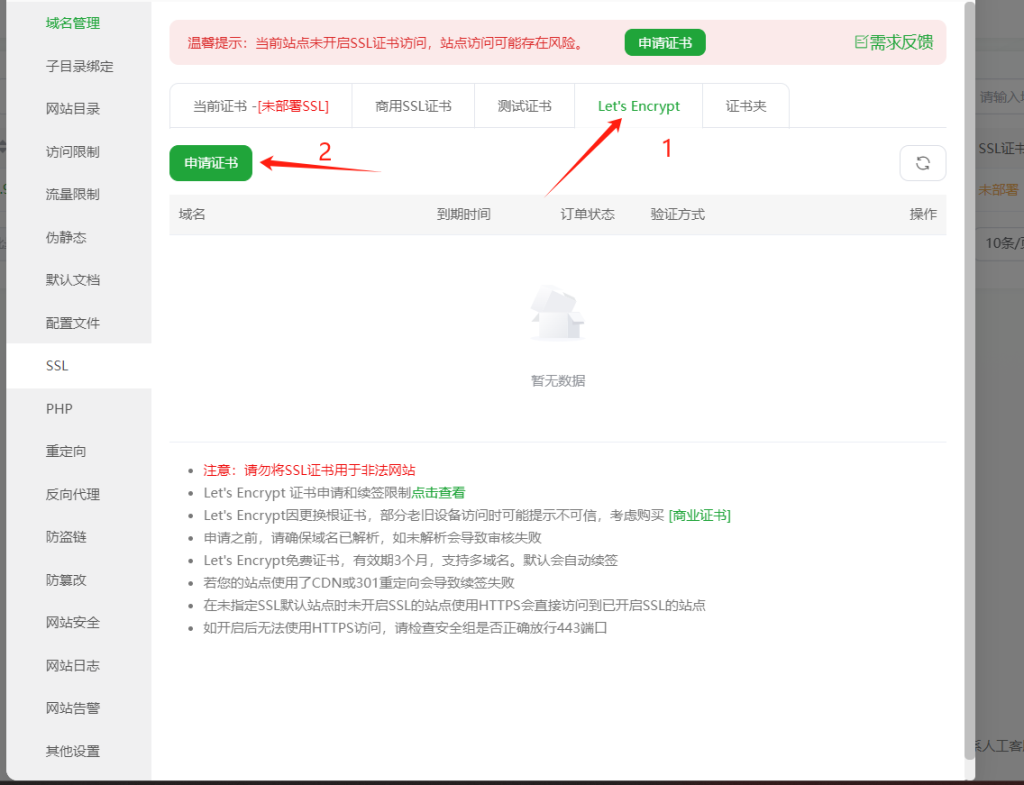Screen dimensions: 1024x785
Task: Refresh the Let's Encrypt certificate list
Action: pyautogui.click(x=921, y=163)
